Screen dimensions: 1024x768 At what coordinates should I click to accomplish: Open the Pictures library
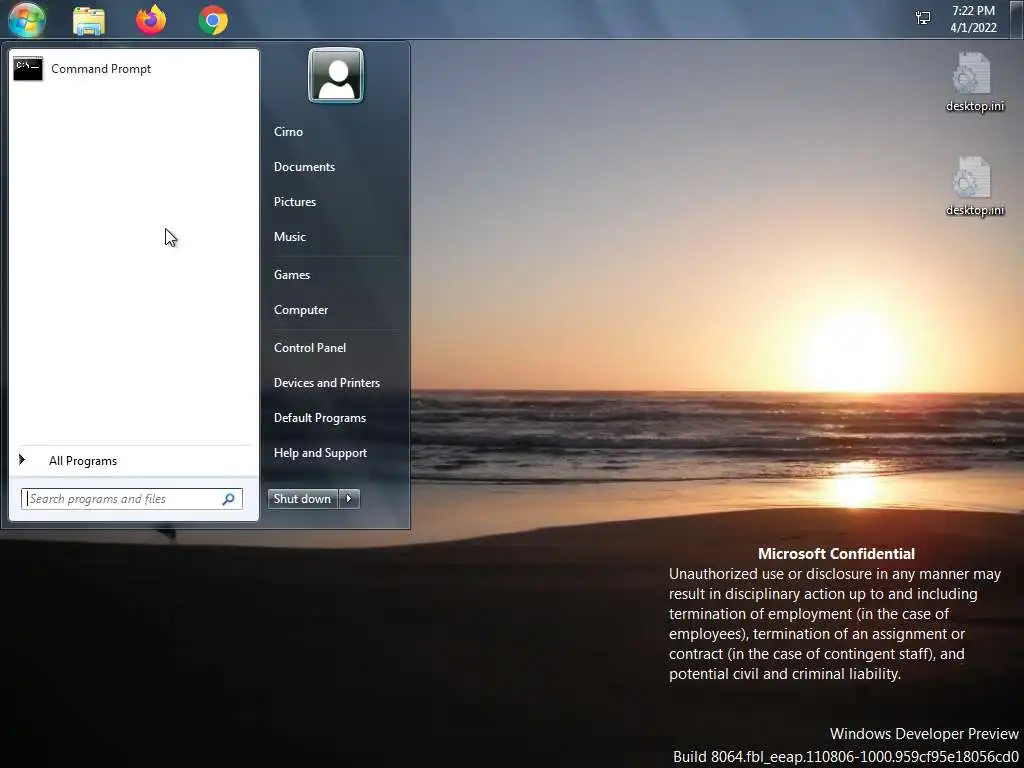[295, 202]
